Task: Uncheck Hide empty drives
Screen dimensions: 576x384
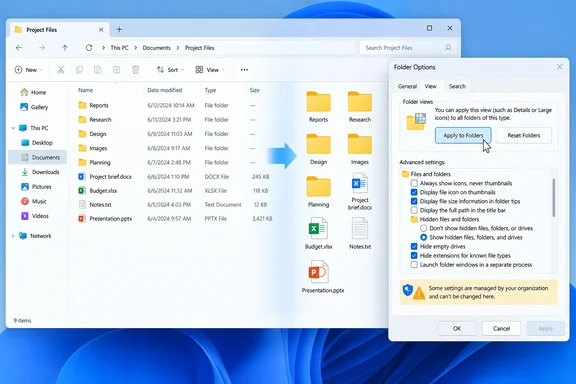Action: tap(414, 246)
